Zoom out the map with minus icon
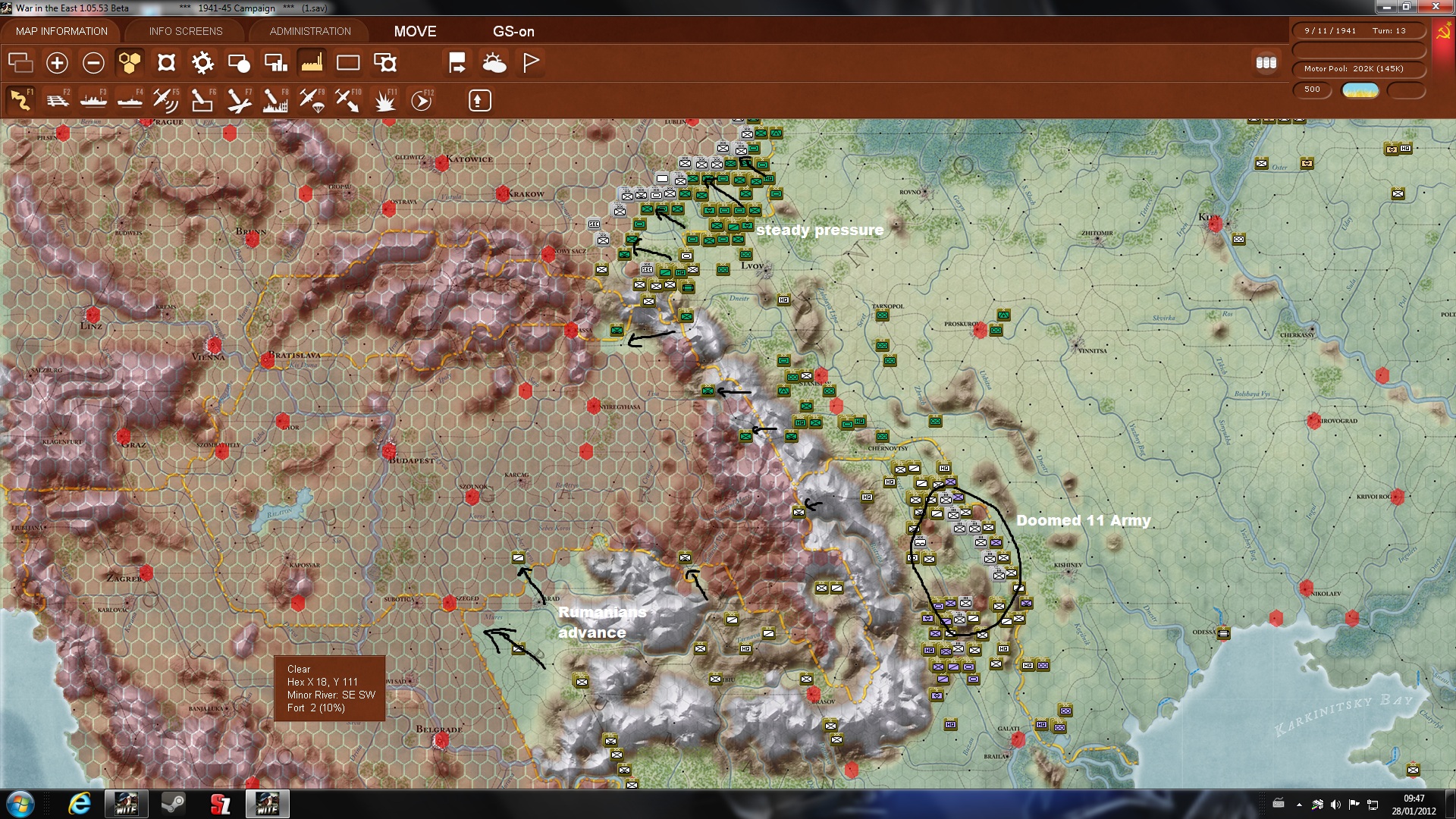The height and width of the screenshot is (819, 1456). (x=93, y=62)
